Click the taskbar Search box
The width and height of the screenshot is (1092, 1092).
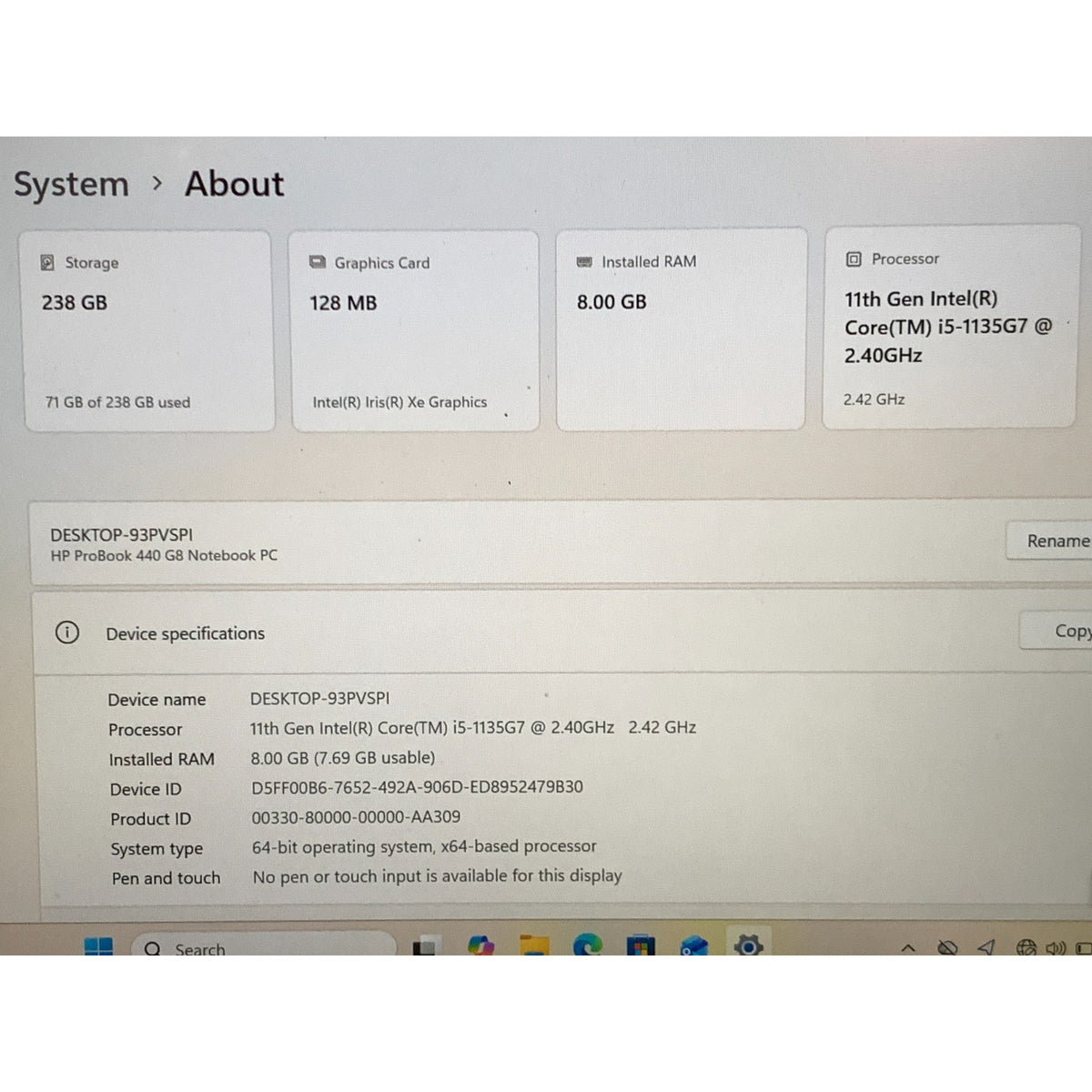tap(264, 945)
